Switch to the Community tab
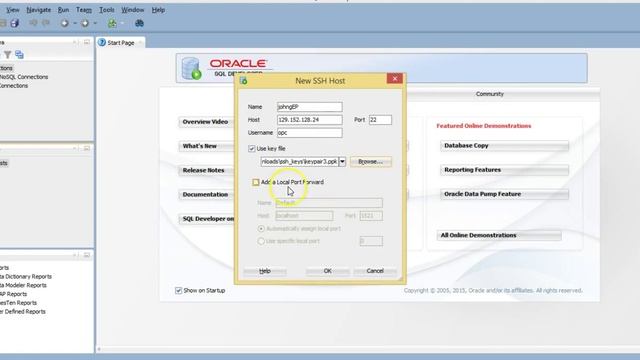 point(489,94)
